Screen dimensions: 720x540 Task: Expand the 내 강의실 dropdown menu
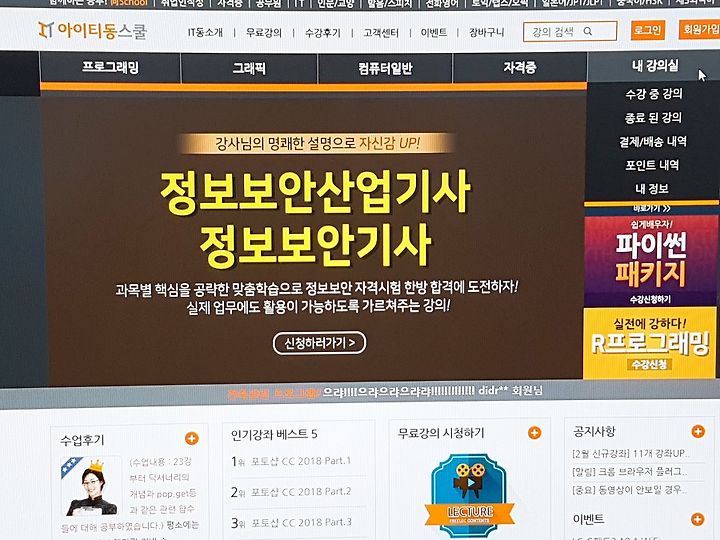coord(654,66)
